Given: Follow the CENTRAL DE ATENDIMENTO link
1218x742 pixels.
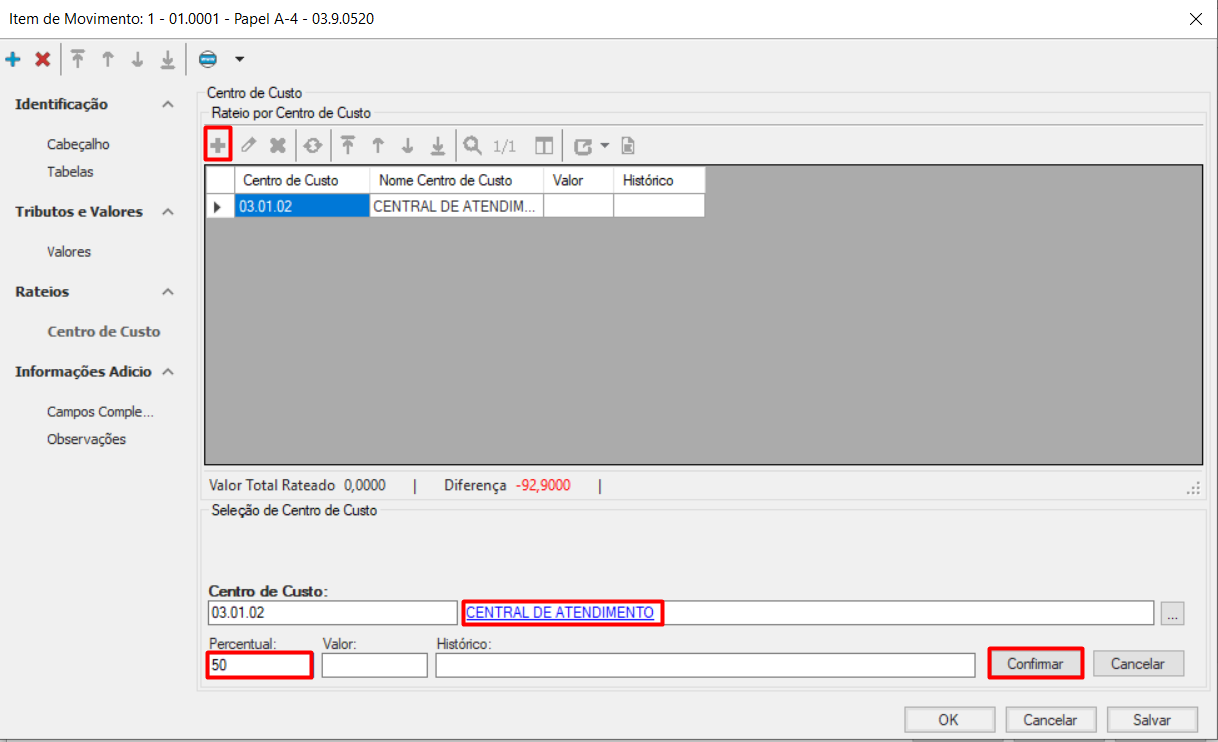Looking at the screenshot, I should (560, 612).
